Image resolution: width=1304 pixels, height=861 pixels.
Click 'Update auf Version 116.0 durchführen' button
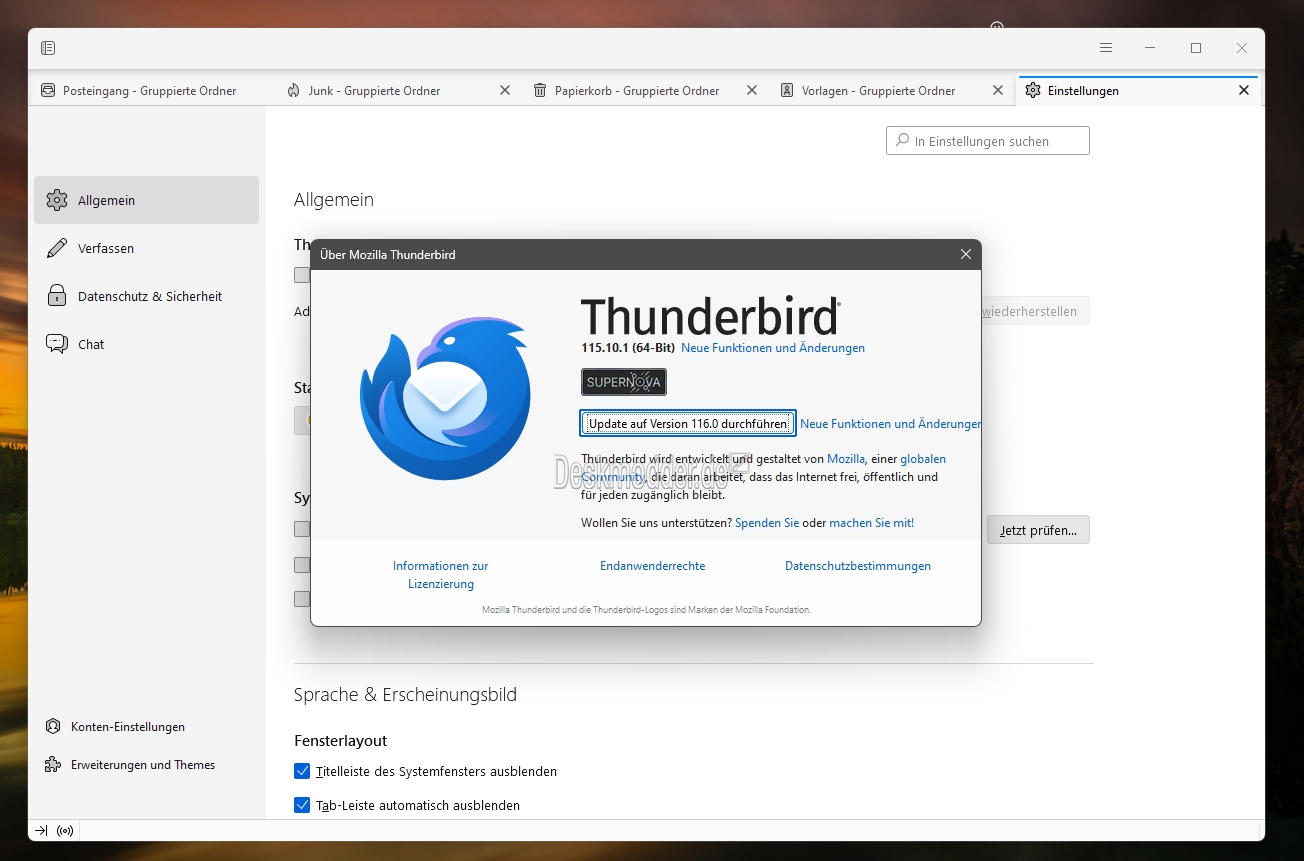pyautogui.click(x=688, y=423)
